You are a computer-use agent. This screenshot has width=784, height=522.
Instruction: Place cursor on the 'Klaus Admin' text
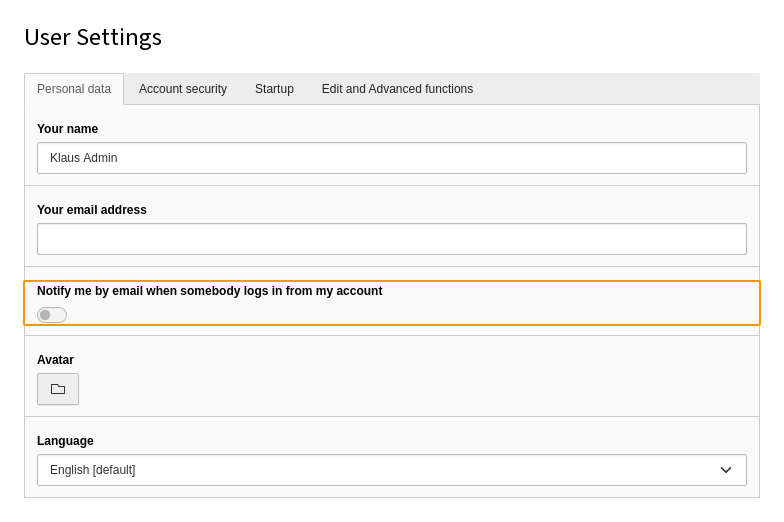click(84, 158)
